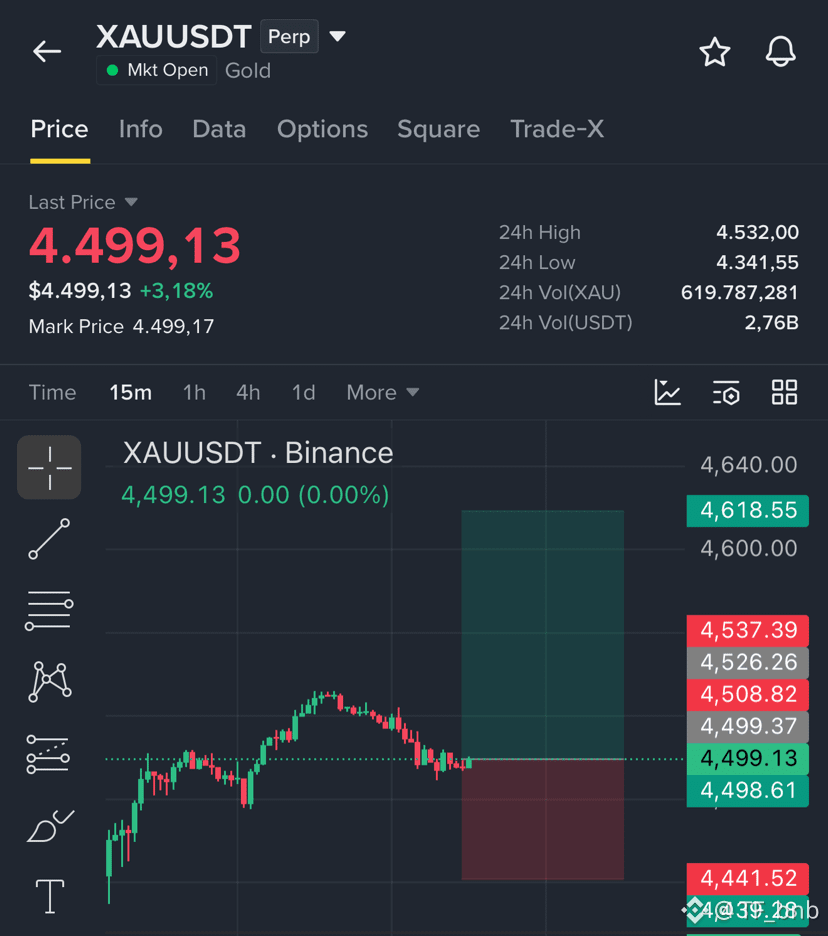Open the Data tab

(219, 129)
